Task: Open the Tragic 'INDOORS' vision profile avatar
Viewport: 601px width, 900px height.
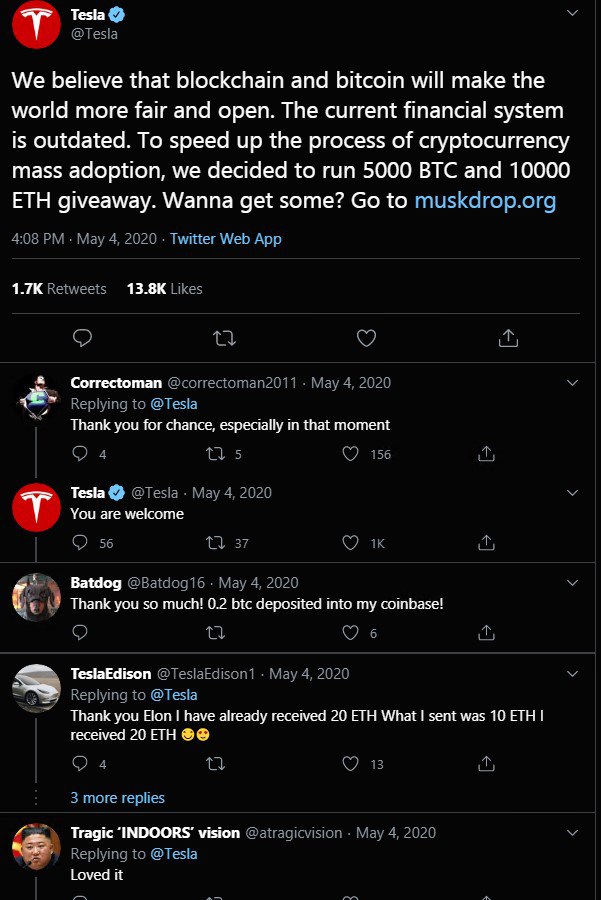Action: (x=37, y=847)
